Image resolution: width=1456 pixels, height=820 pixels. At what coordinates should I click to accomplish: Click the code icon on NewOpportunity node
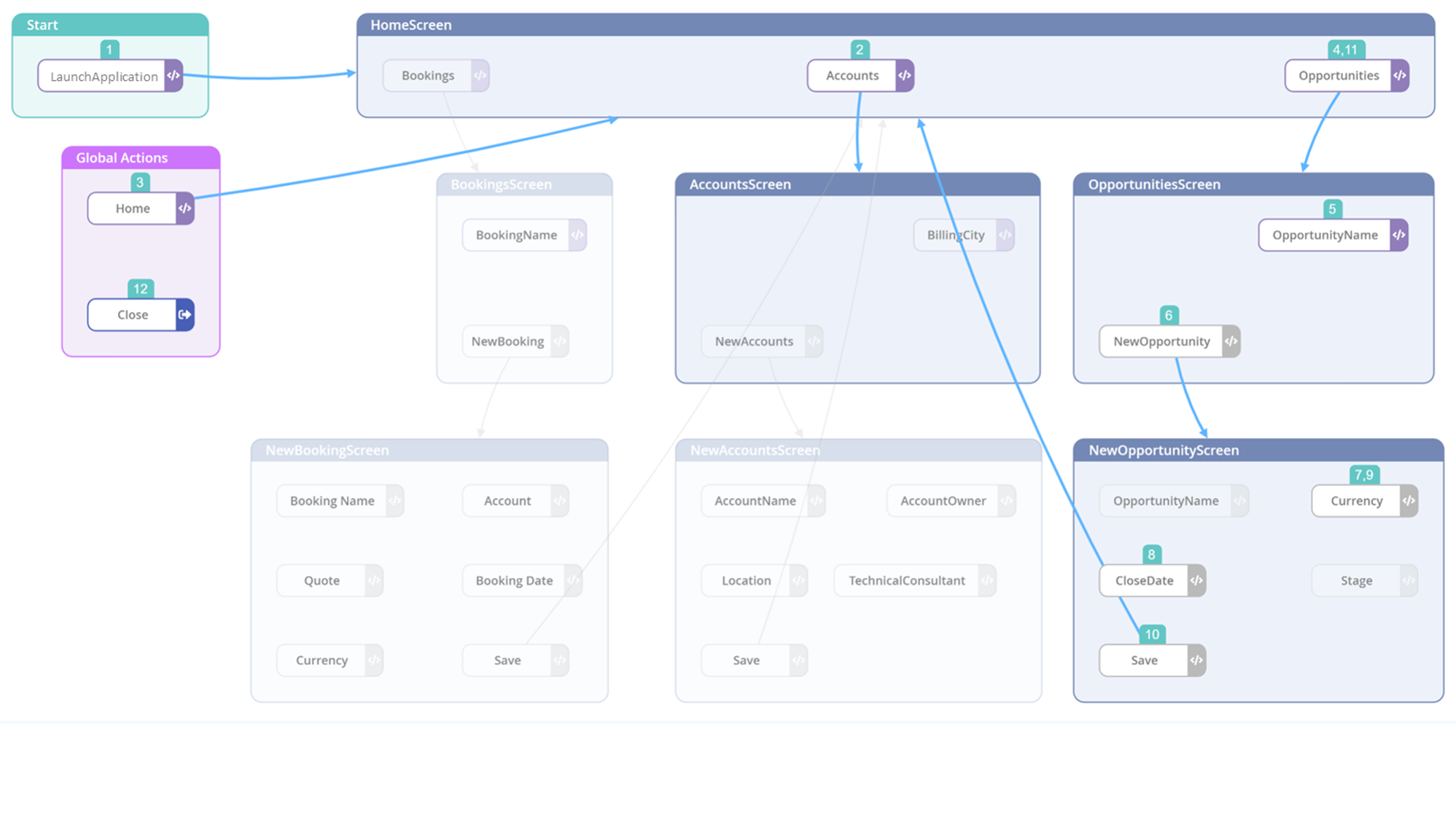click(x=1231, y=341)
